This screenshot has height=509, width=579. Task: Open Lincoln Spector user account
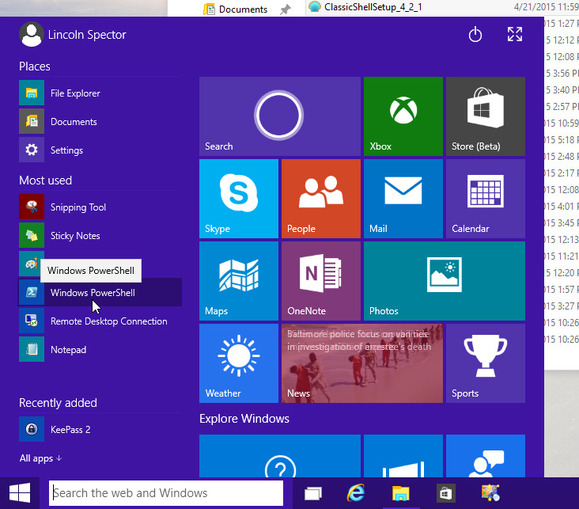pyautogui.click(x=73, y=35)
